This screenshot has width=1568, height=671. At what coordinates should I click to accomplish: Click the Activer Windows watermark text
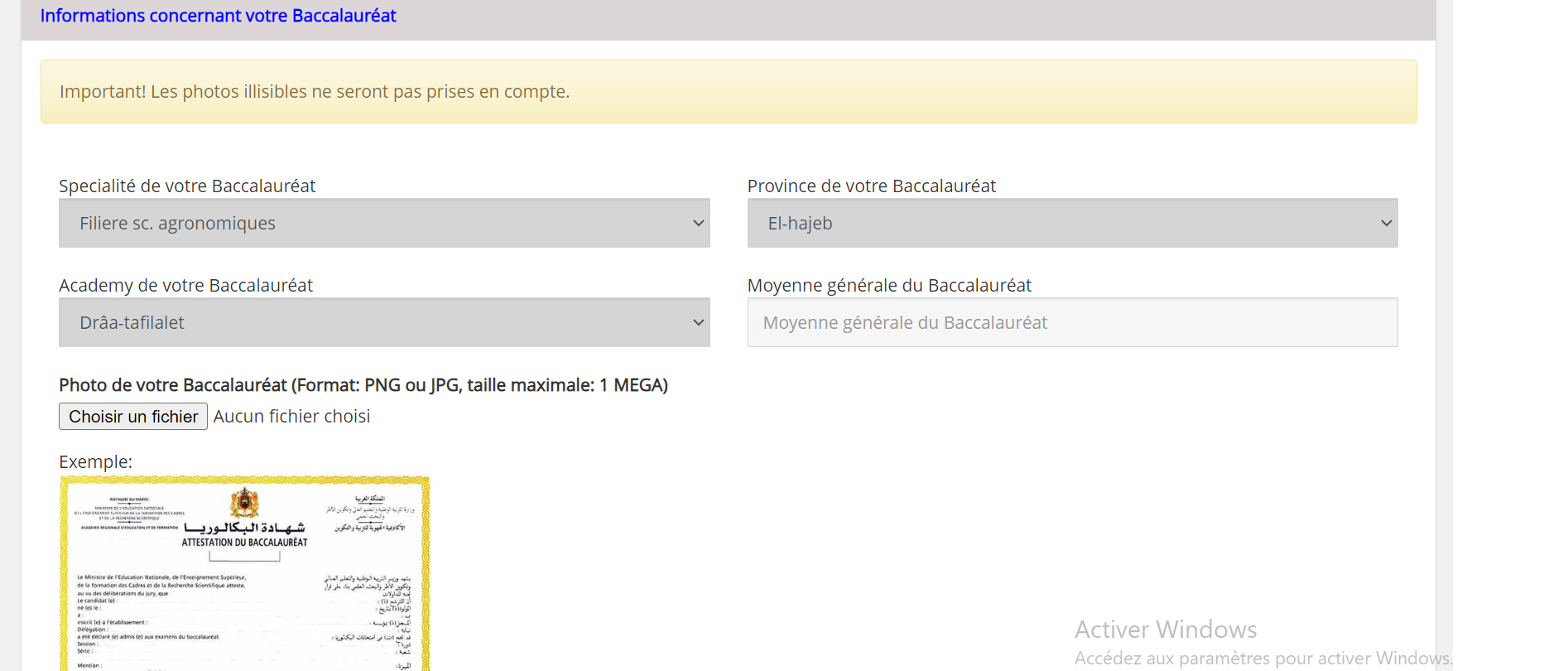coord(1165,630)
